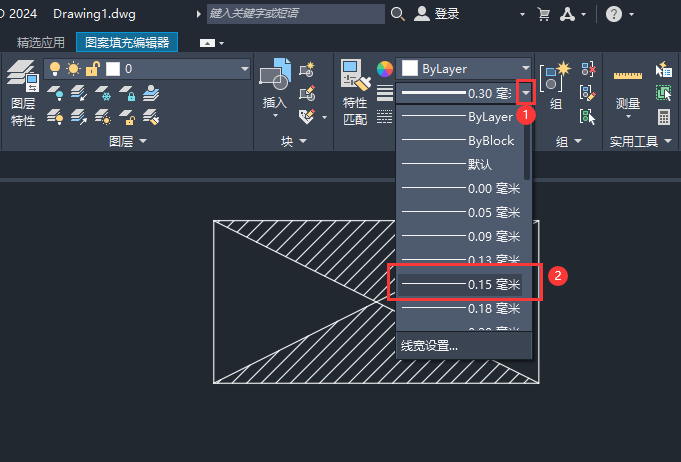Screen dimensions: 681x462
Task: Click the Group (组) create icon
Action: (x=555, y=76)
